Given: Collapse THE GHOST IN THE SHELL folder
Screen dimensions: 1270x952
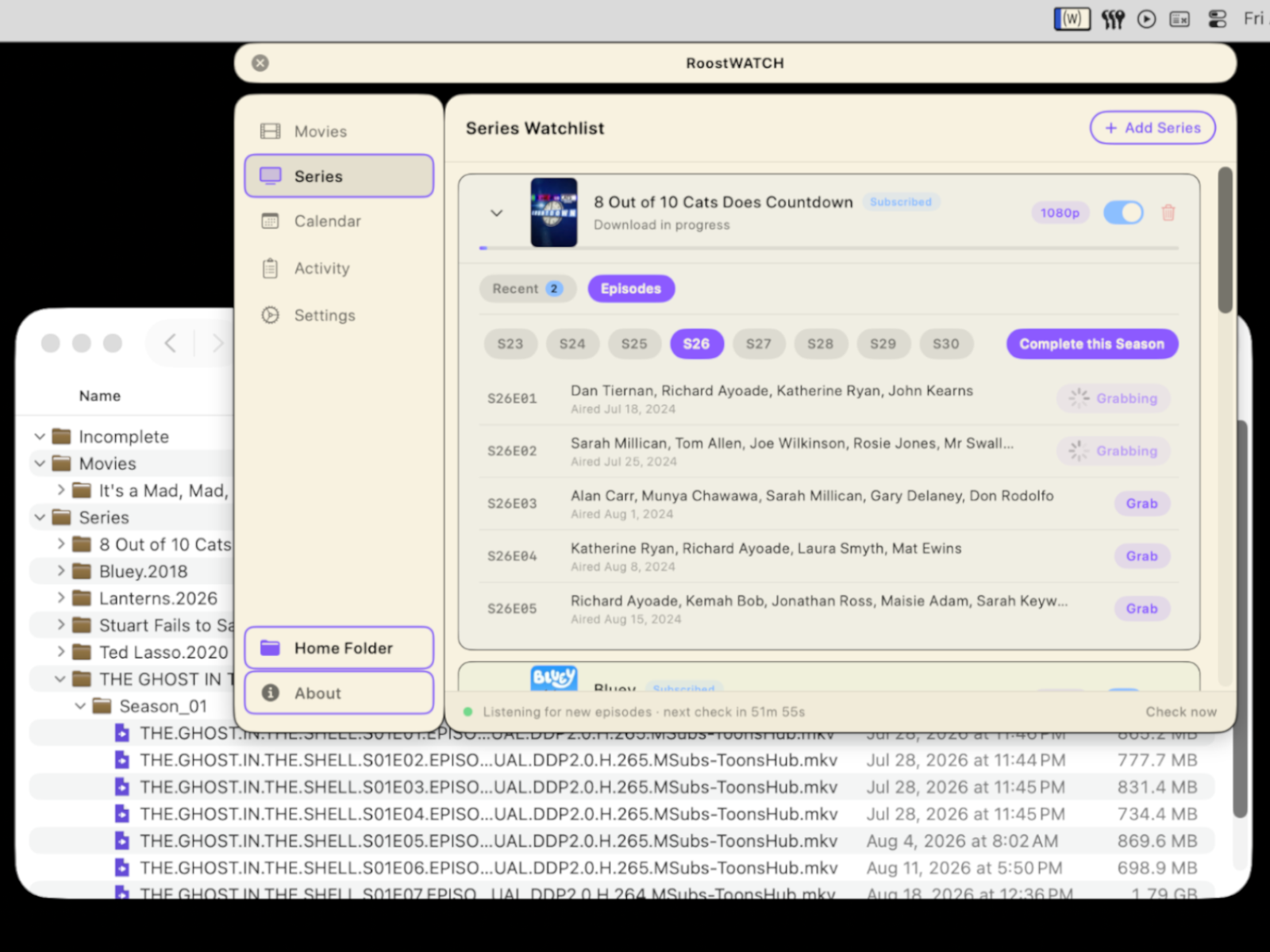Looking at the screenshot, I should [60, 679].
